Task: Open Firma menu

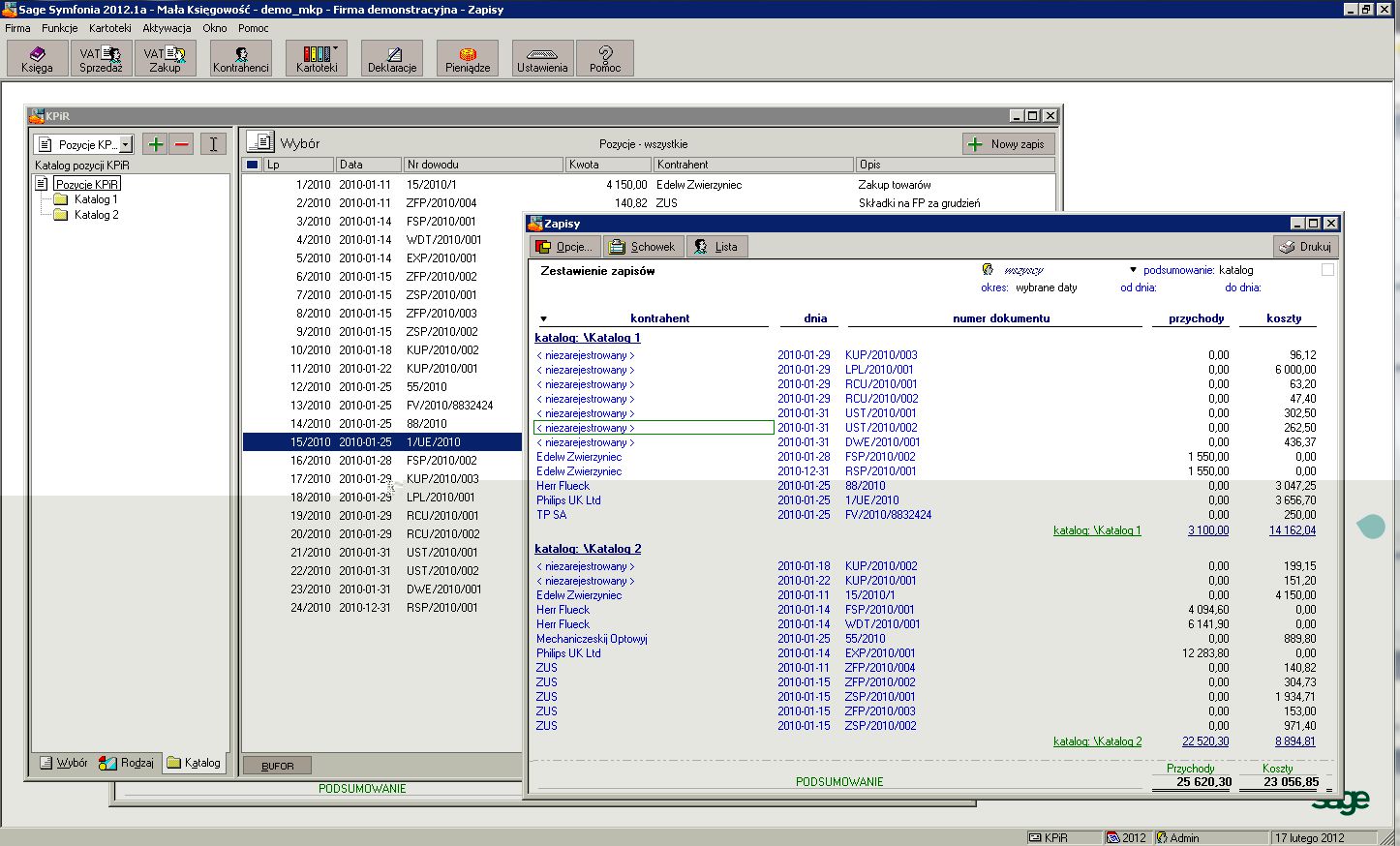Action: tap(17, 28)
